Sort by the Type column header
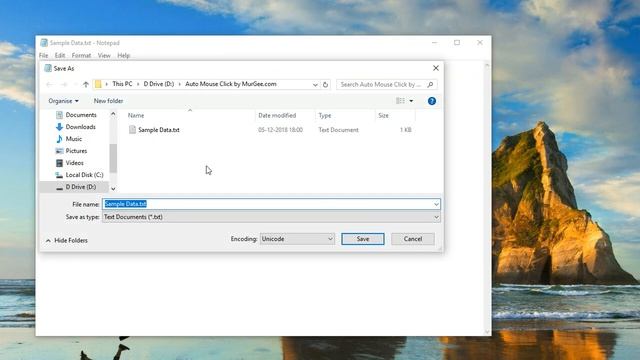Viewport: 640px width, 360px height. pyautogui.click(x=325, y=116)
